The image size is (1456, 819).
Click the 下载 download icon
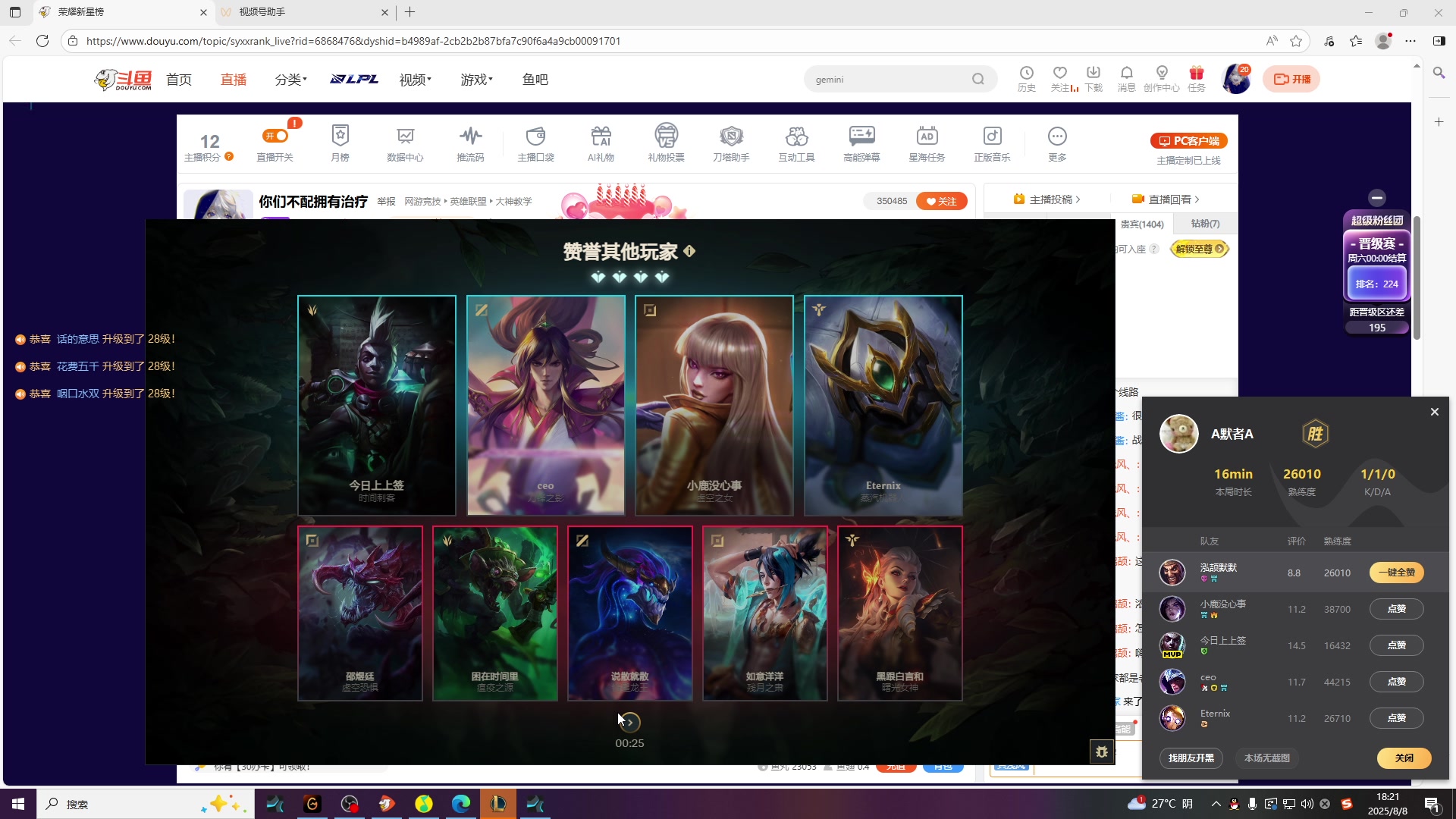tap(1094, 78)
